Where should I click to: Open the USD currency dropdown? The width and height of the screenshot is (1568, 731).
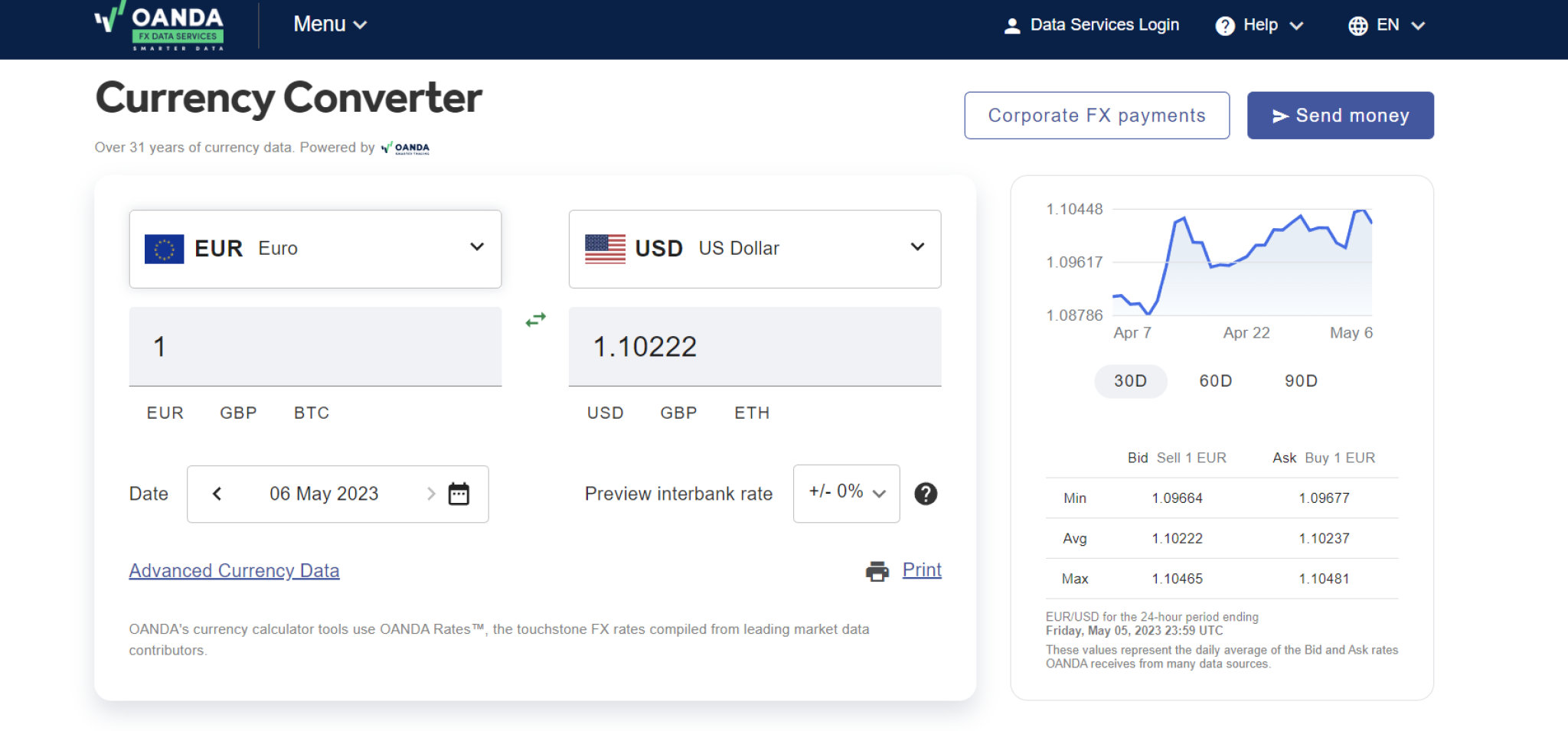click(x=916, y=248)
